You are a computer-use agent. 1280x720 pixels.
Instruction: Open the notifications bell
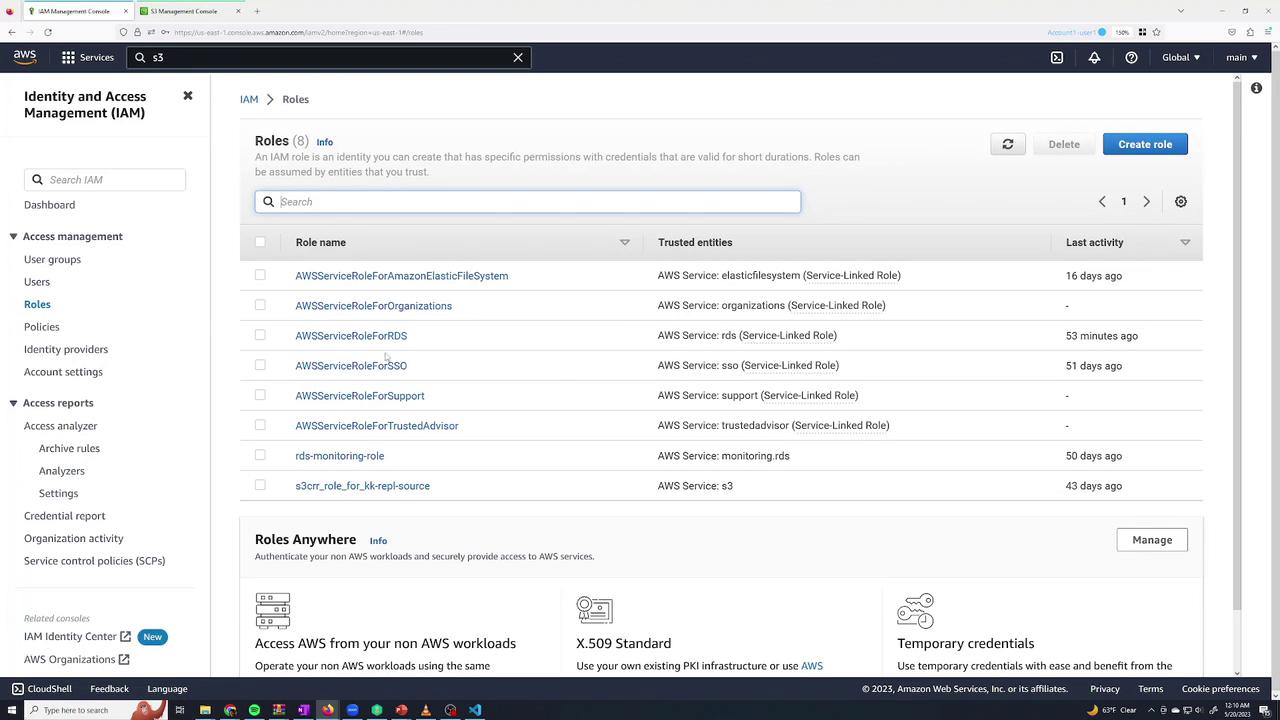point(1094,57)
